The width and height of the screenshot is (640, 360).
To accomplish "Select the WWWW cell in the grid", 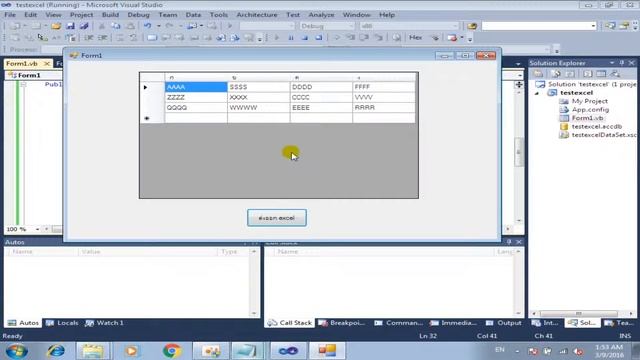I will 258,108.
